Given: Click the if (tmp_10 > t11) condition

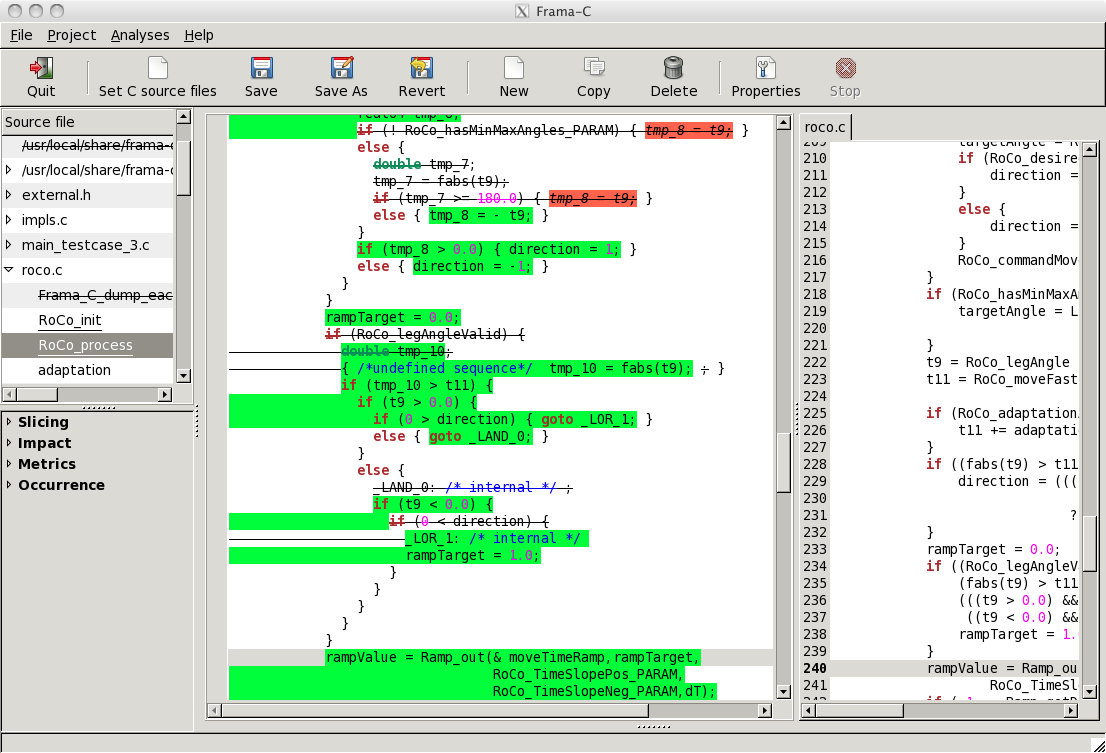Looking at the screenshot, I should 416,386.
